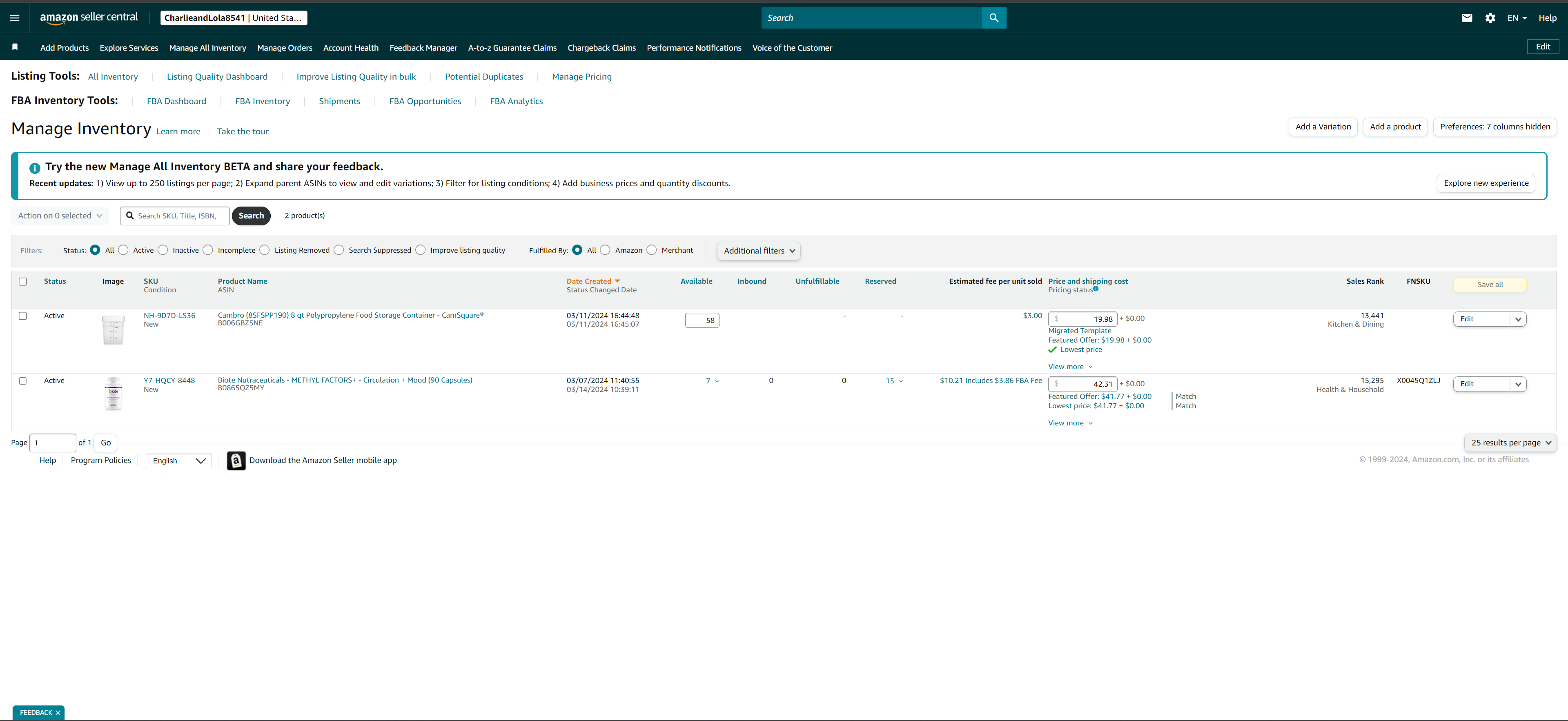Expand the Reserved 15 quantity chevron

[901, 381]
